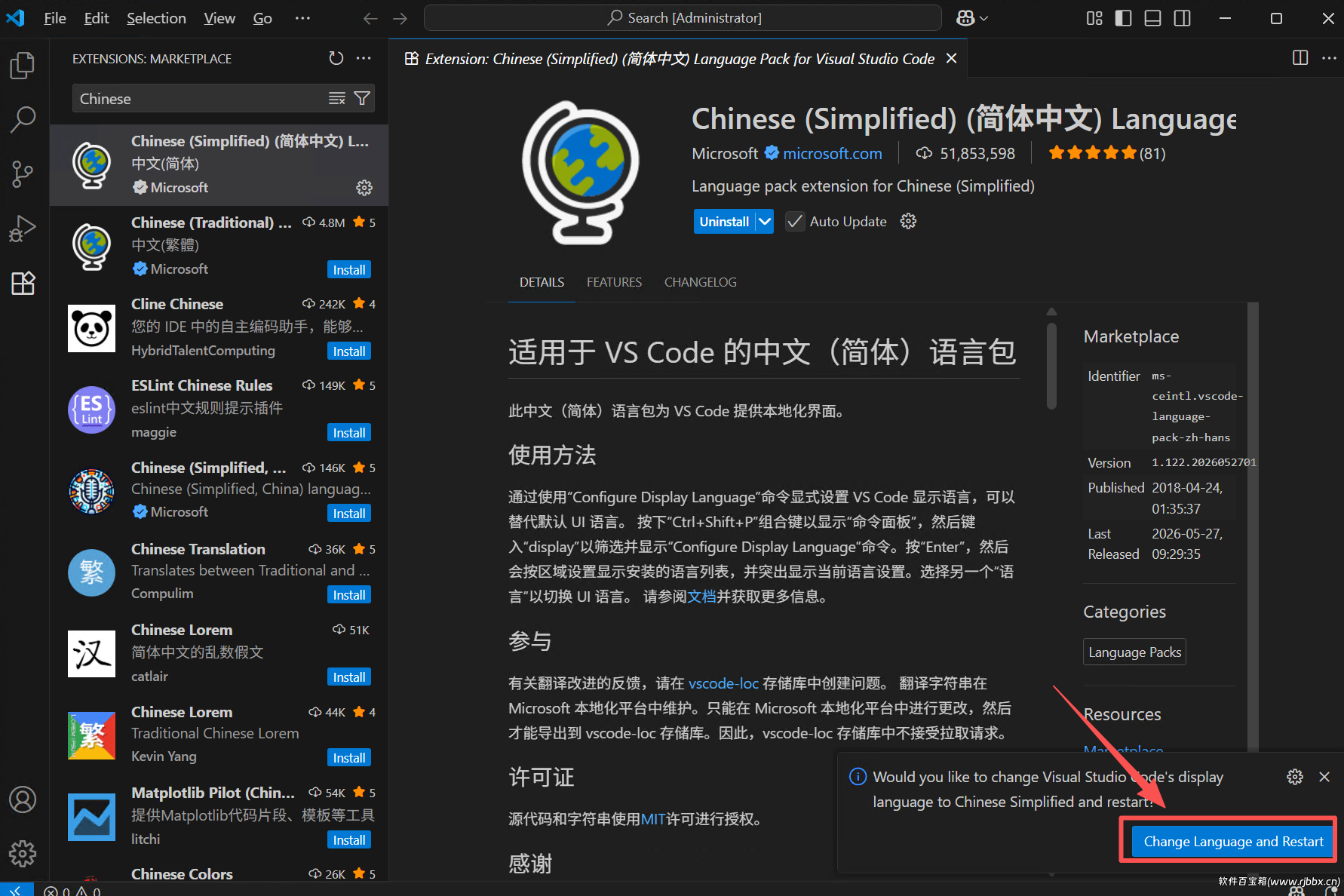1344x896 pixels.
Task: Go forward with the navigation arrow
Action: click(x=400, y=18)
